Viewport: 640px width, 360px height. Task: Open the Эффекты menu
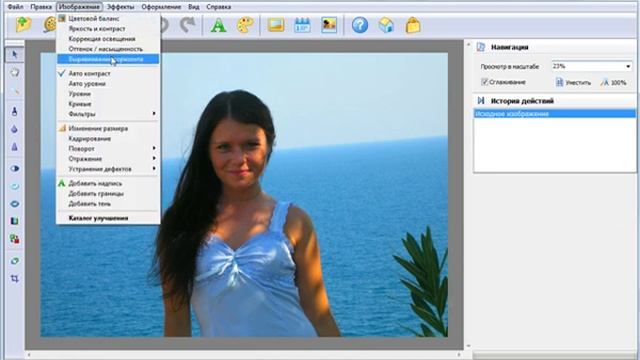(x=120, y=7)
